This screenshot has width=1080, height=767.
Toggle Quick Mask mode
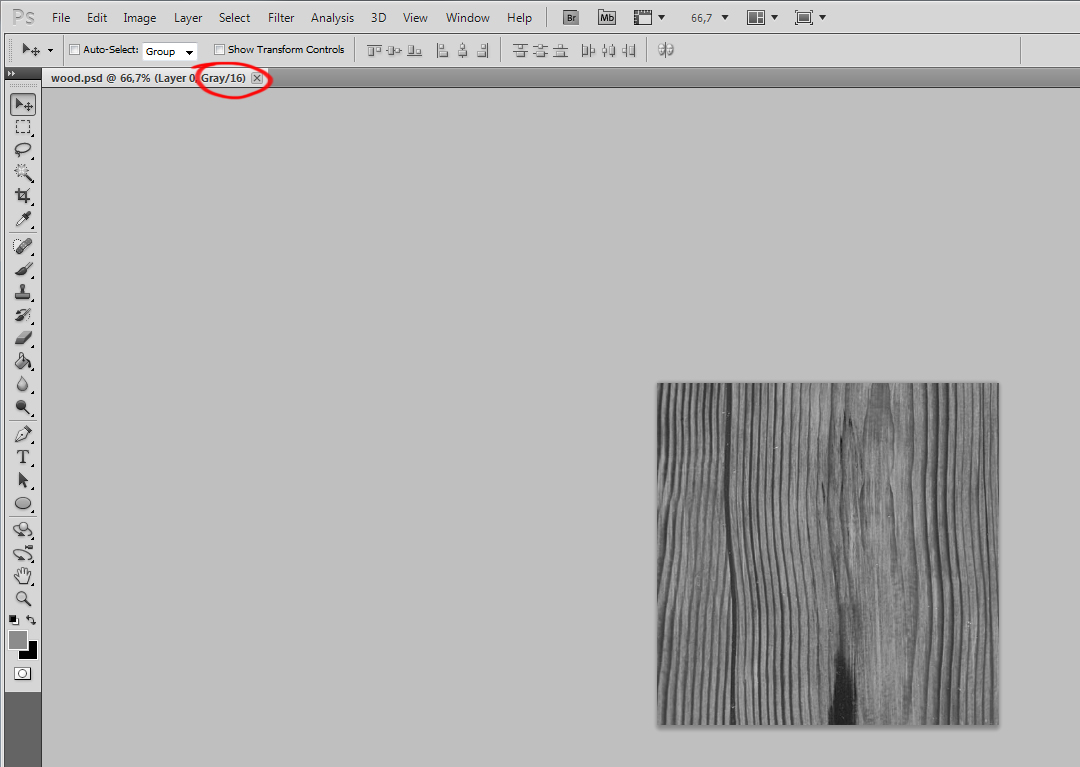point(23,673)
